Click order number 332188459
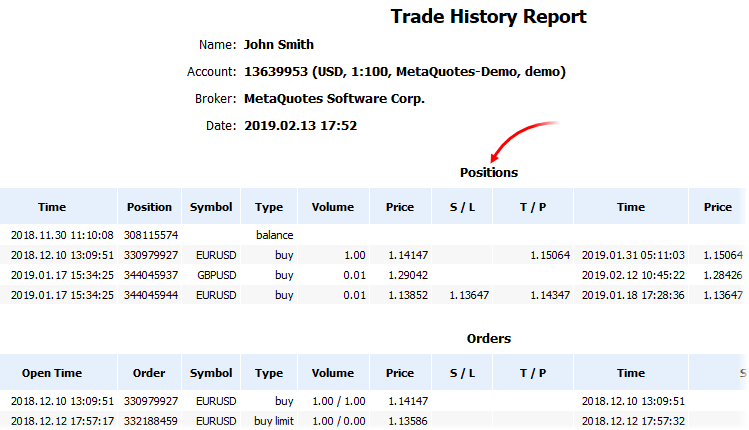 (x=150, y=421)
